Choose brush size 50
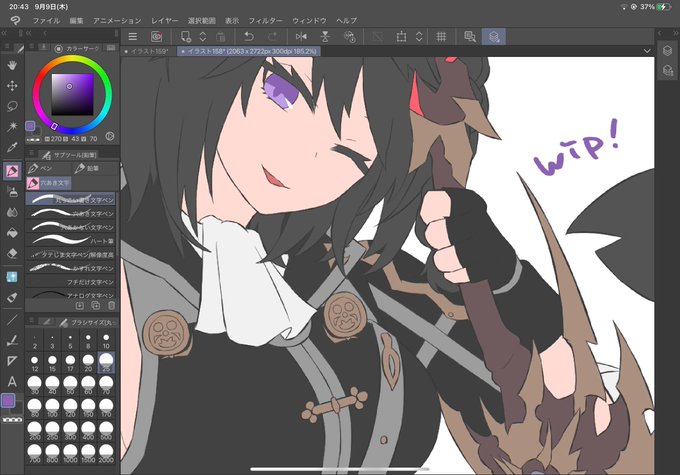Screen dimensions: 680x475 tap(70, 385)
